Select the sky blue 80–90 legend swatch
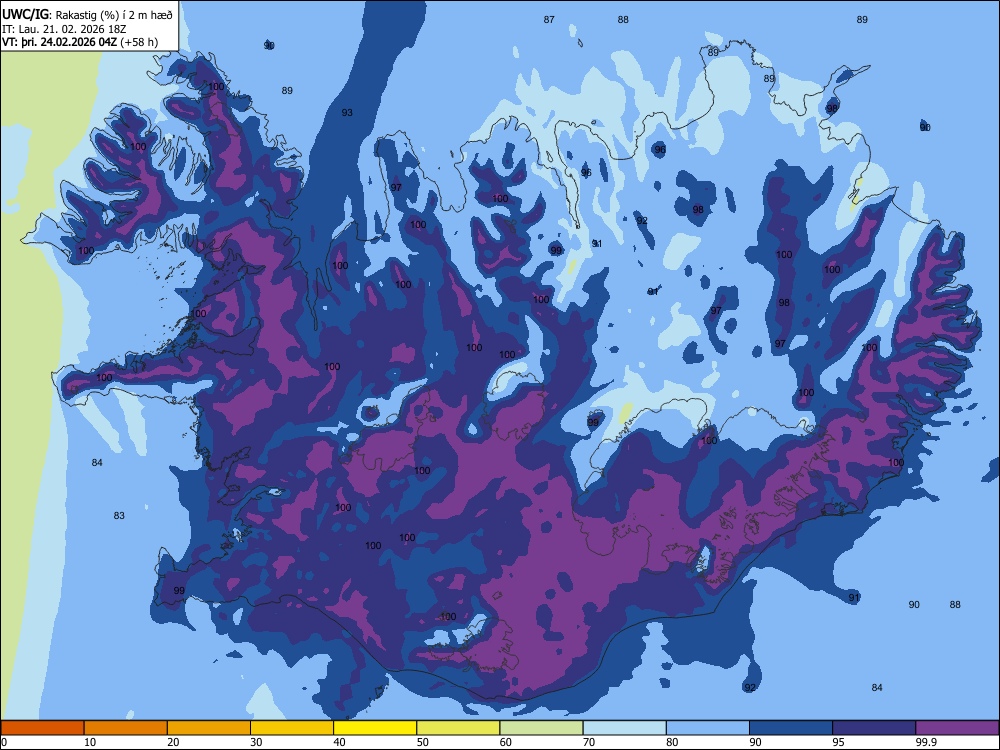 [708, 728]
